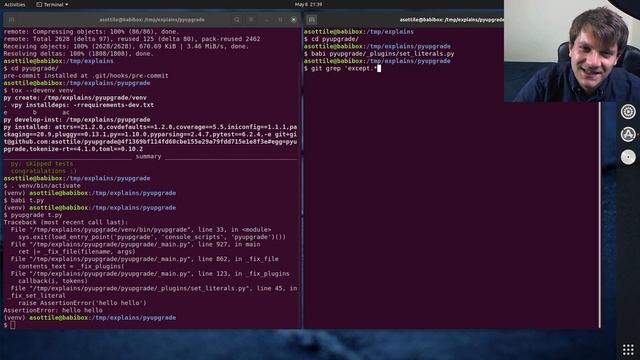Click '$ cd pyupgrade/' in right terminal
640x360 pixels.
pyautogui.click(x=331, y=39)
